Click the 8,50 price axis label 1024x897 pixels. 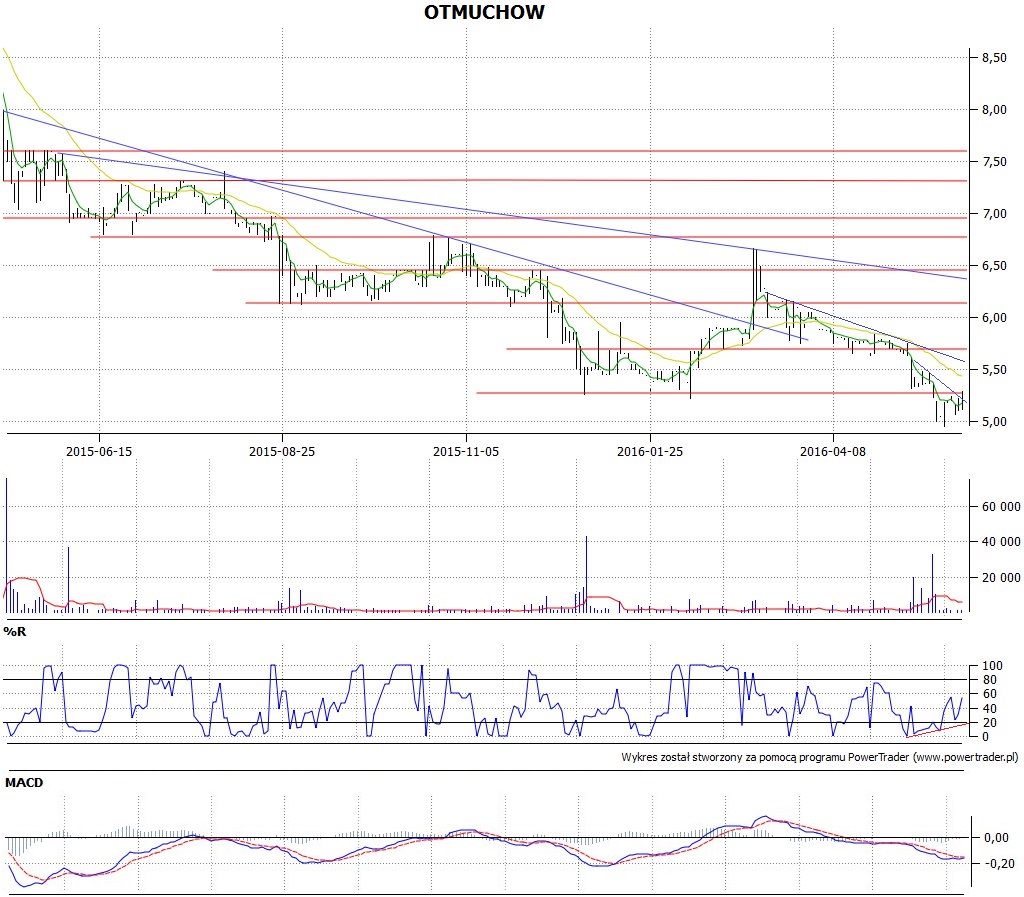(994, 57)
